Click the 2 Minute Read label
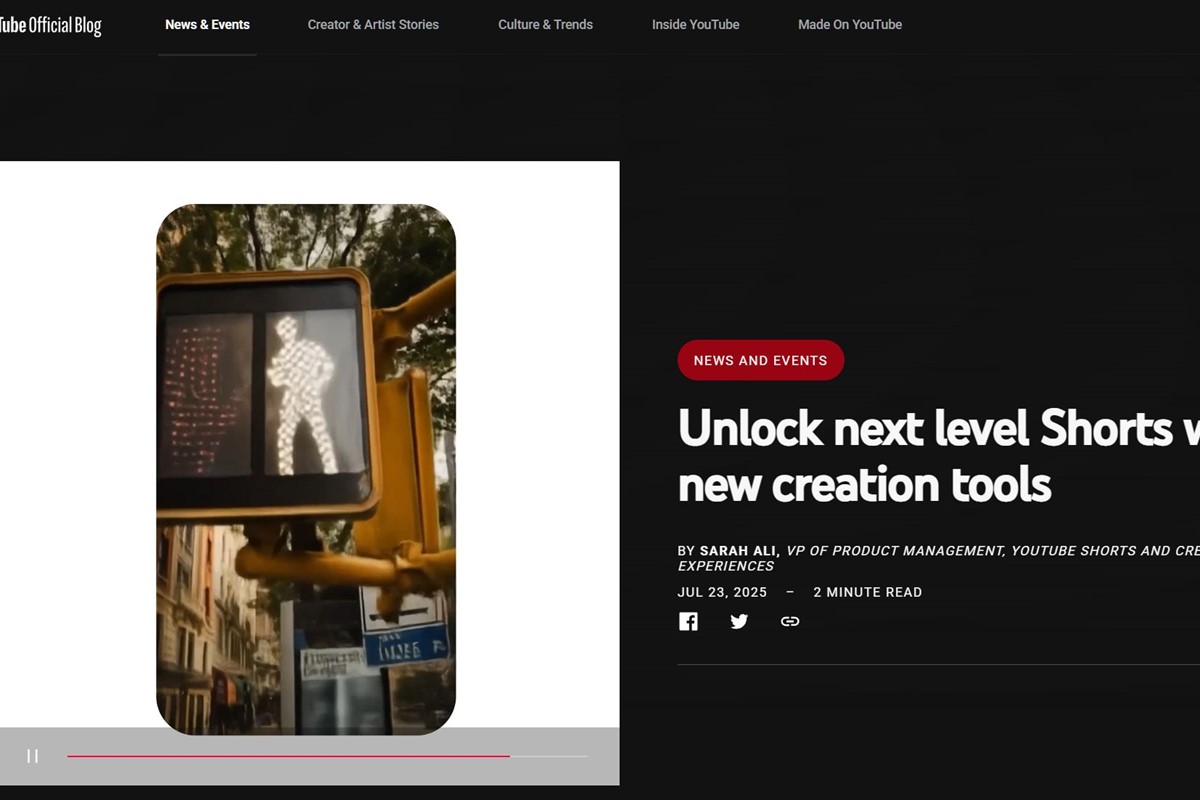Image resolution: width=1200 pixels, height=800 pixels. pos(867,592)
